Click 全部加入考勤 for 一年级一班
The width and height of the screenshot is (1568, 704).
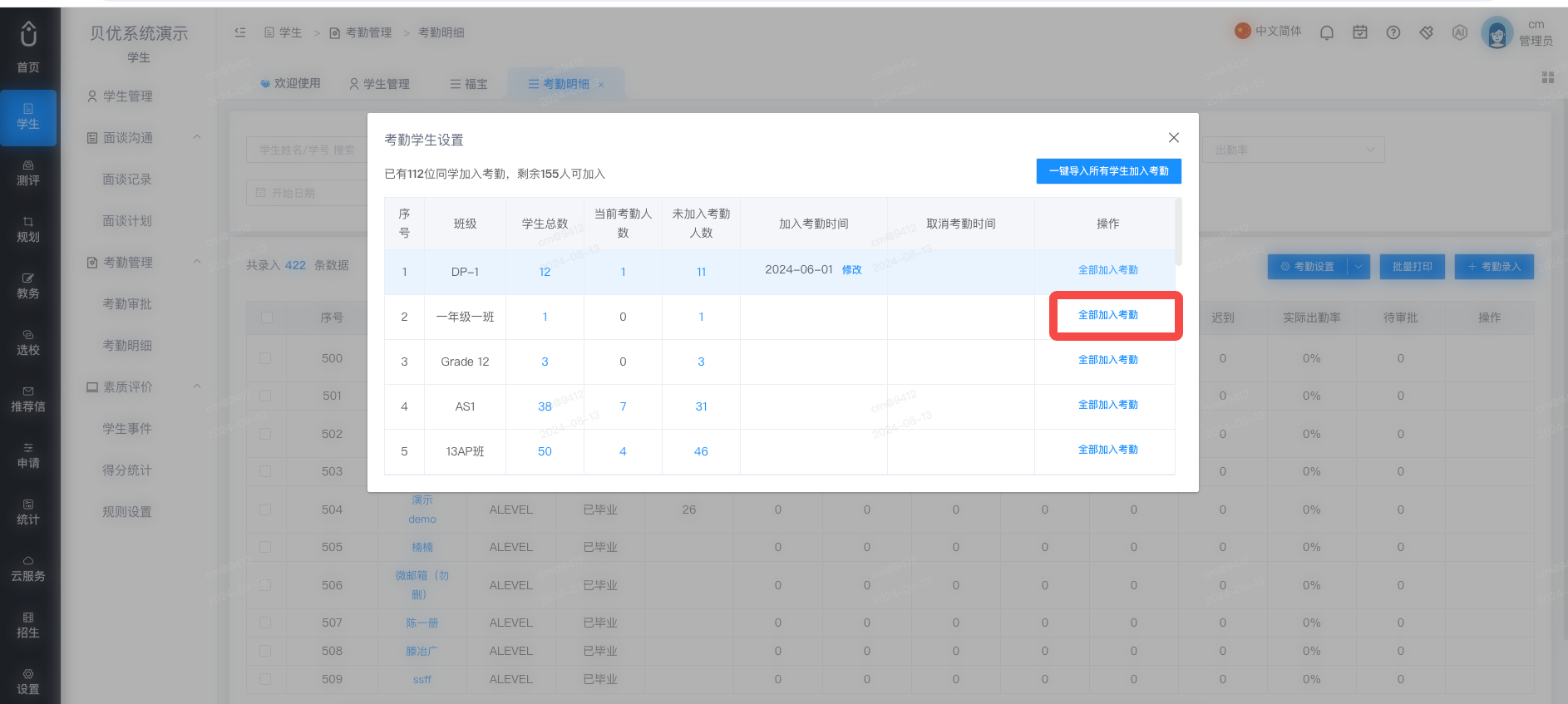pyautogui.click(x=1107, y=315)
